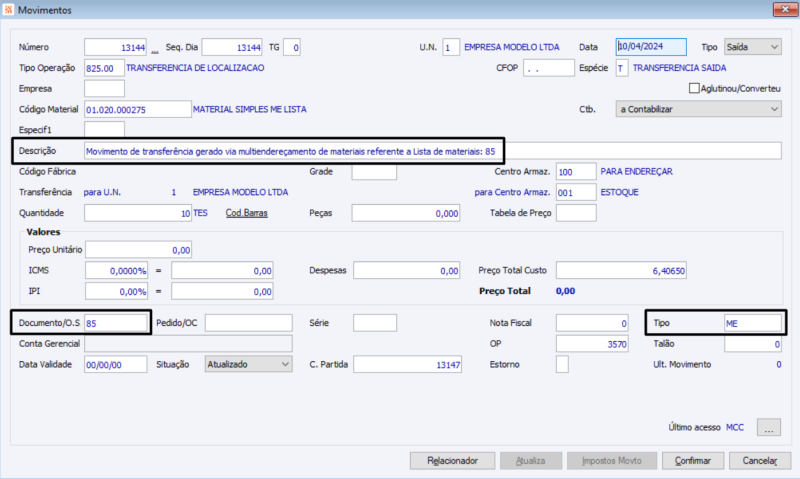Click the Atualiza button
The image size is (800, 479).
coord(531,461)
